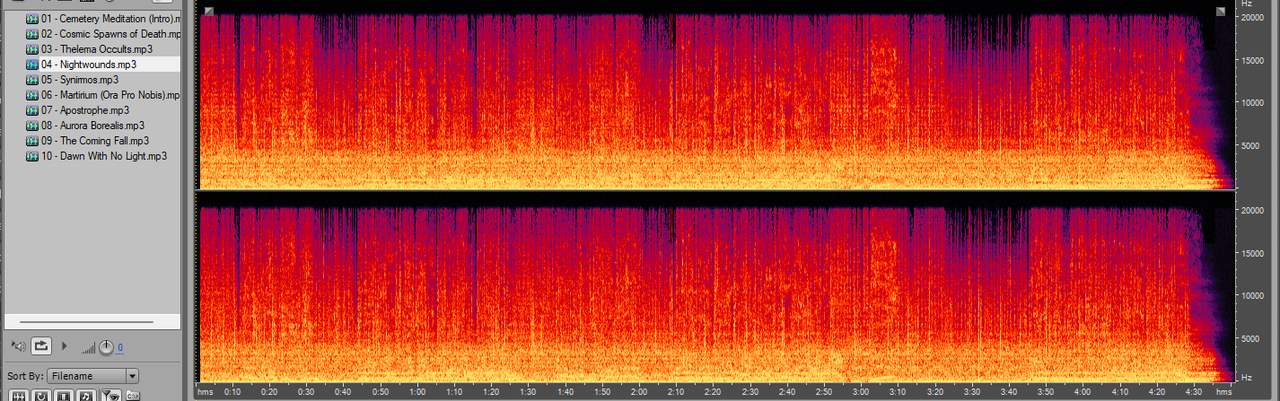This screenshot has height=401, width=1280.
Task: Select 02 - Cosmic Spawns of Death file
Action: click(110, 34)
